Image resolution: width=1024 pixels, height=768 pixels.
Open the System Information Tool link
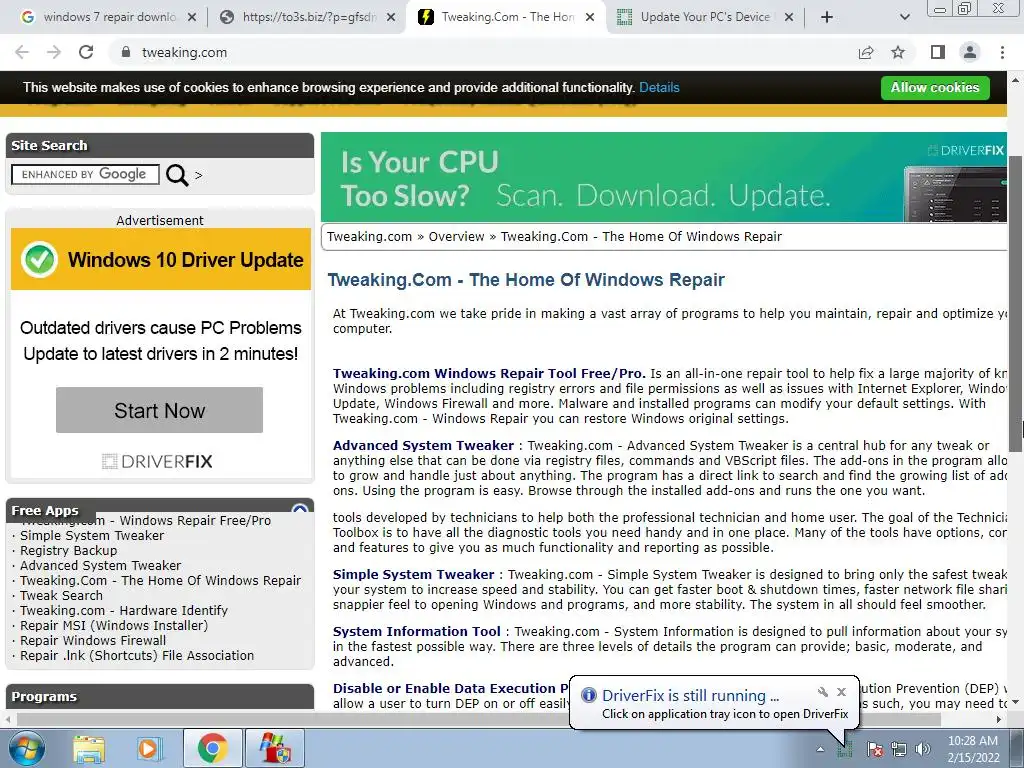click(x=417, y=632)
